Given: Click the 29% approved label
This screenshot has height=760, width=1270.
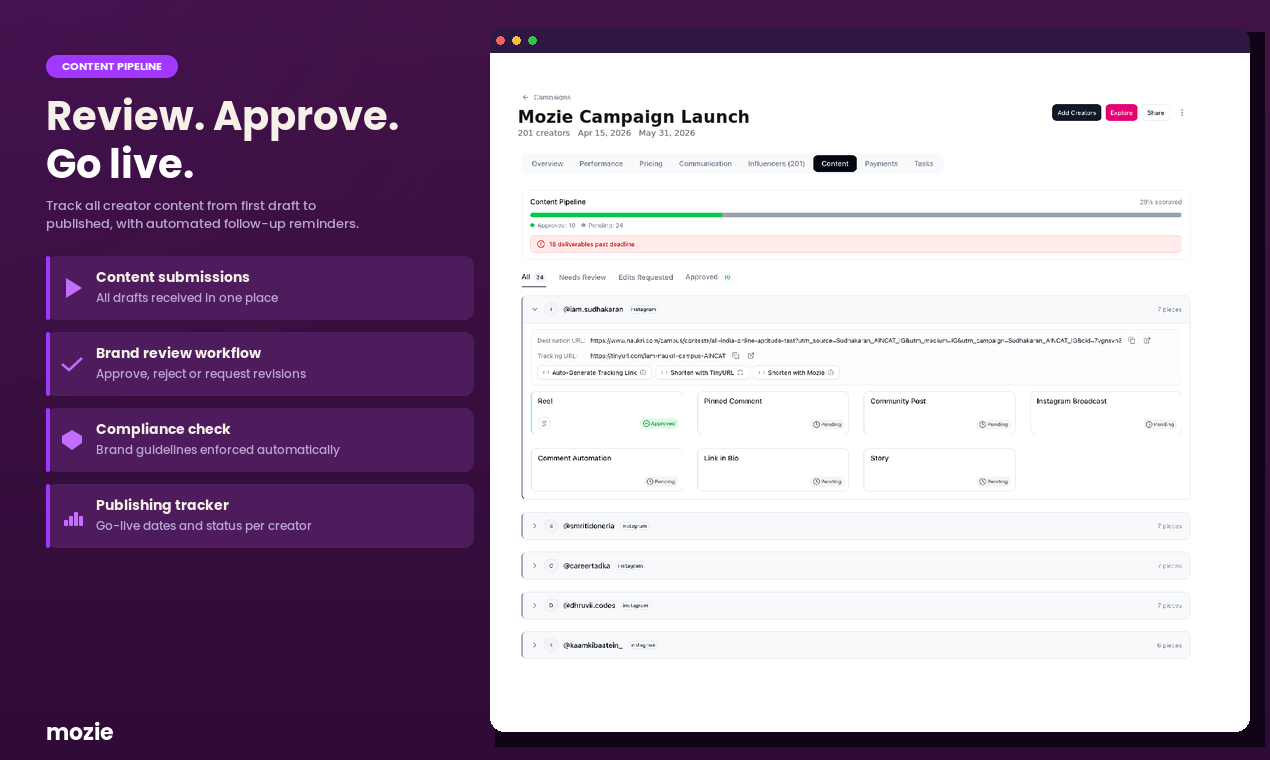Looking at the screenshot, I should tap(1160, 202).
